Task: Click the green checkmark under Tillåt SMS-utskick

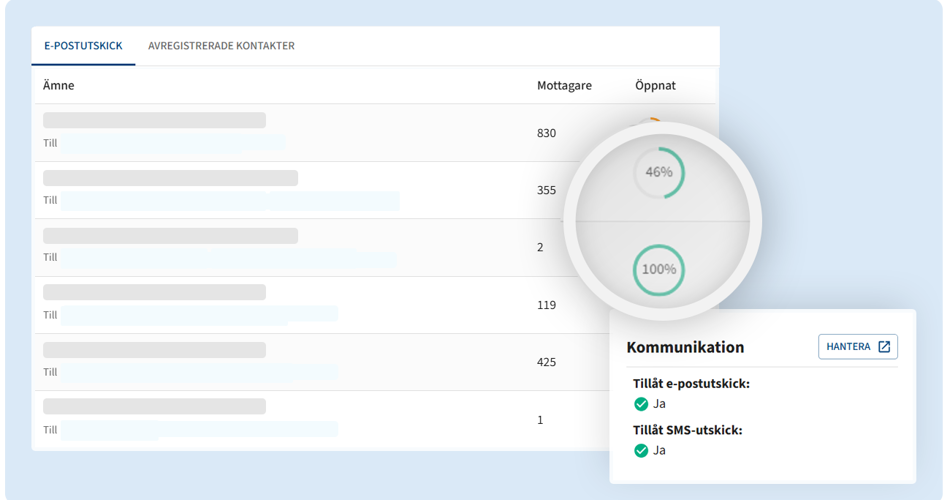Action: point(641,451)
